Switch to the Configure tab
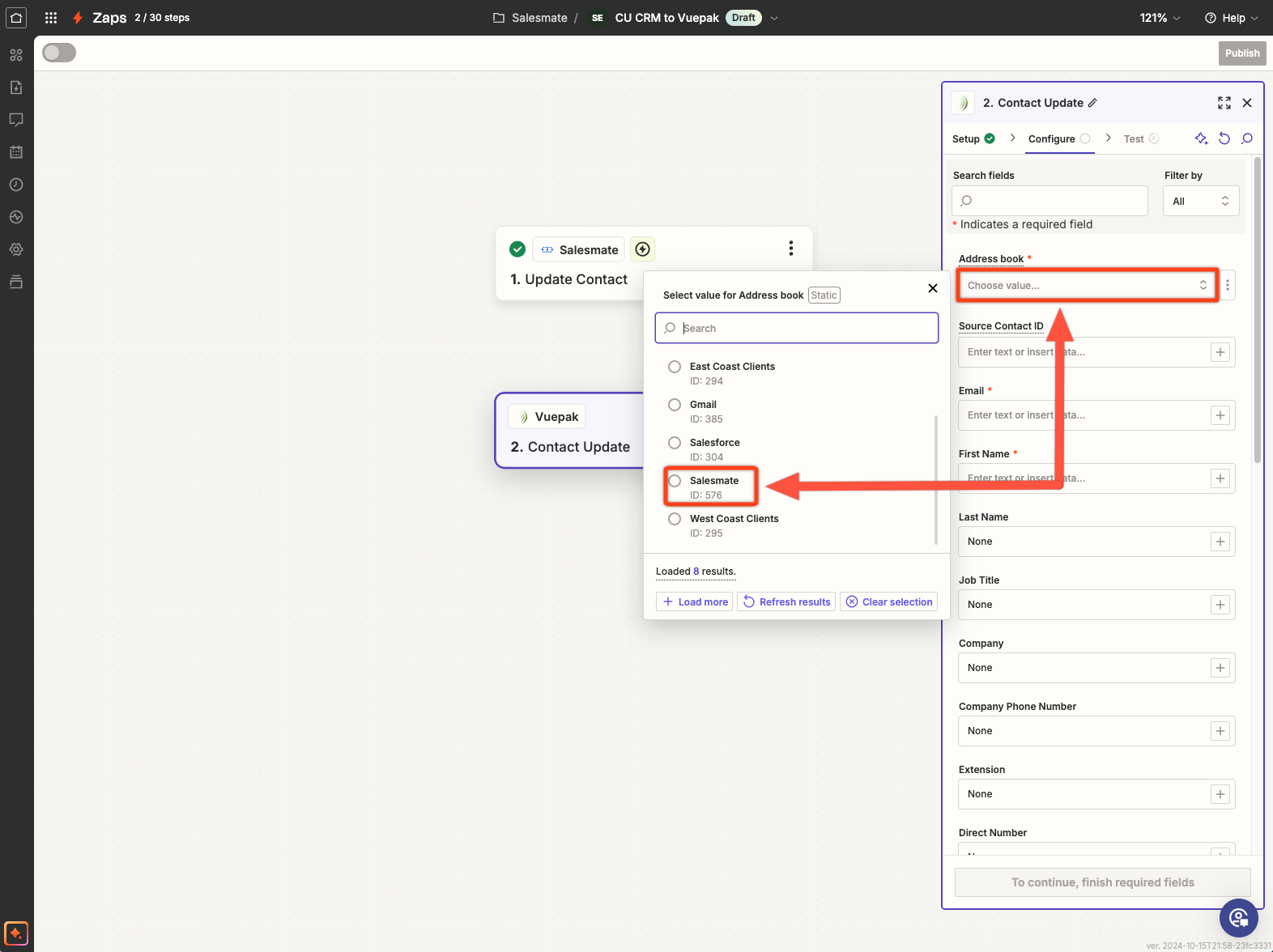1273x952 pixels. point(1060,138)
